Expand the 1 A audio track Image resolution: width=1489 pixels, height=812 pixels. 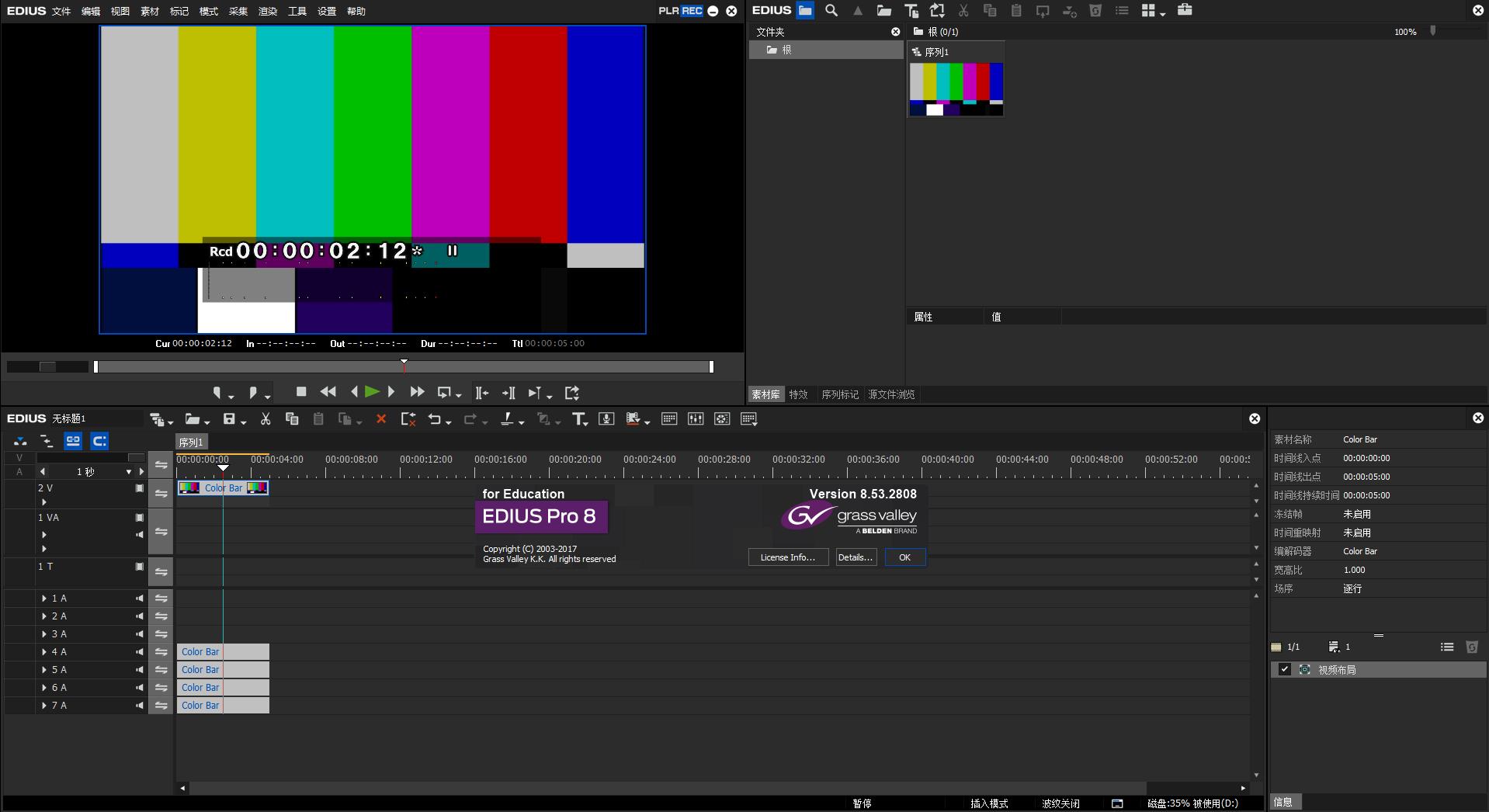(44, 599)
